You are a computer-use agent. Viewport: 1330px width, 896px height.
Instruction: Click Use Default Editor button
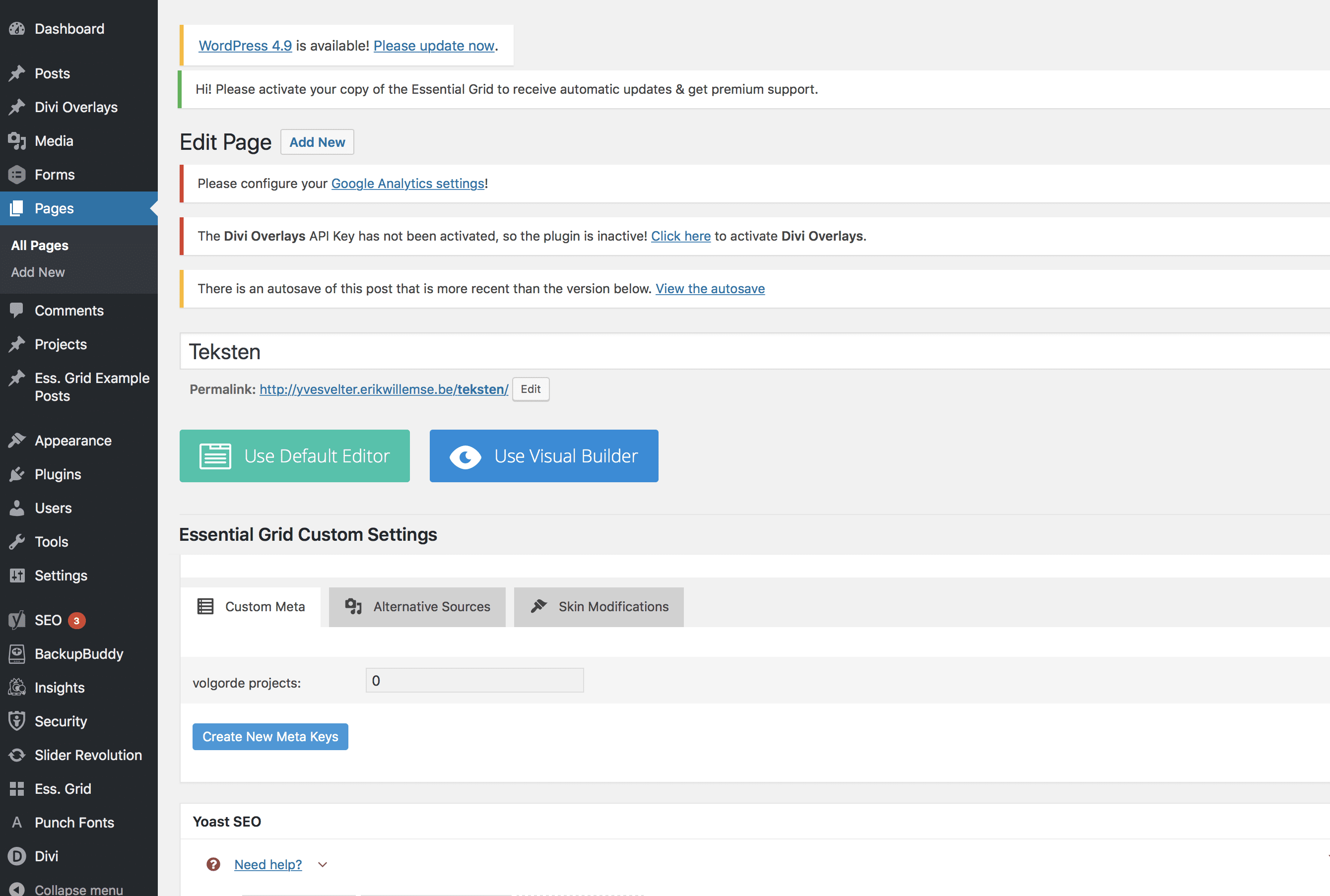click(x=294, y=456)
